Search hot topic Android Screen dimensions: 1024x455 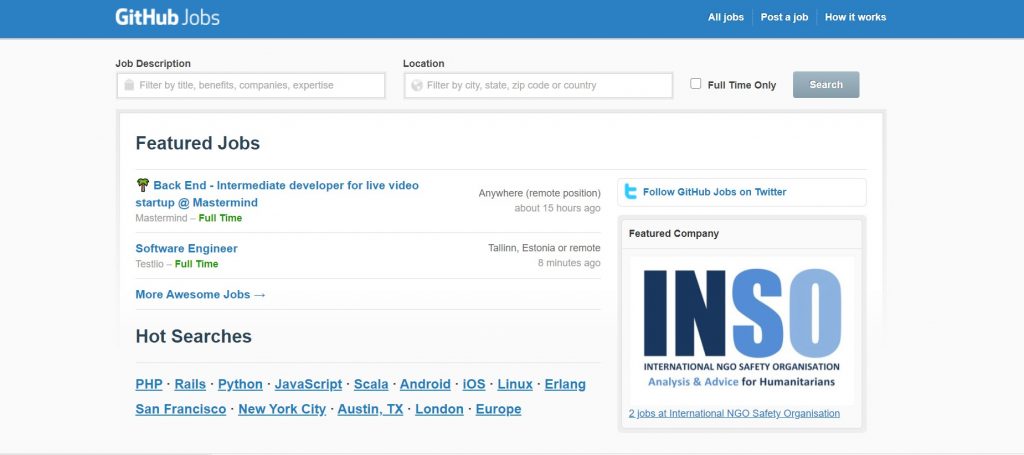(425, 384)
